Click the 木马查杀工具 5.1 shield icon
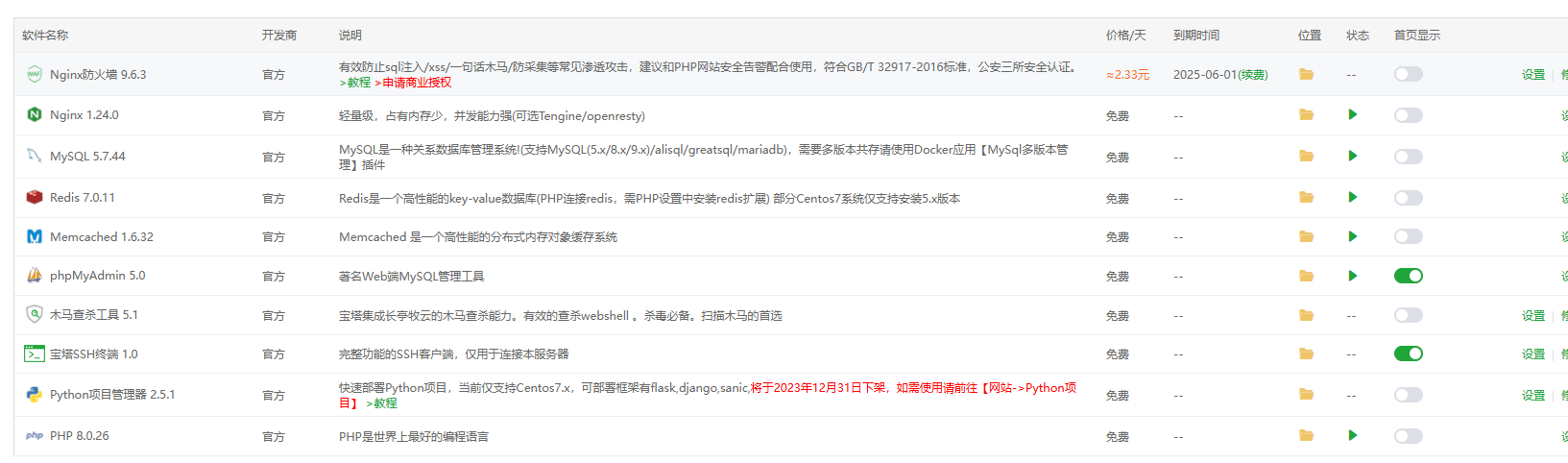The width and height of the screenshot is (1568, 463). tap(35, 314)
